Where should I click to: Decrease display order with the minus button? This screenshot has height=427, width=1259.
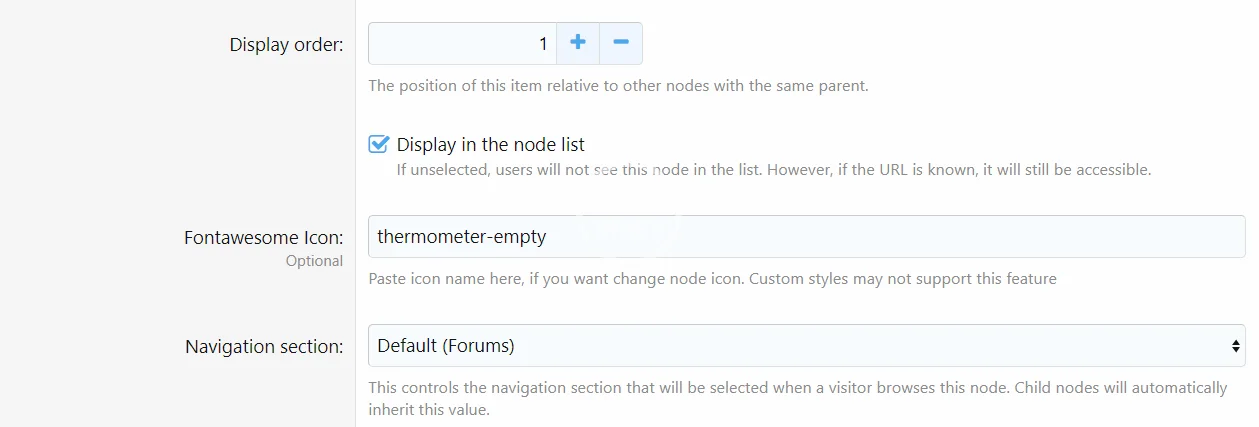pos(621,43)
